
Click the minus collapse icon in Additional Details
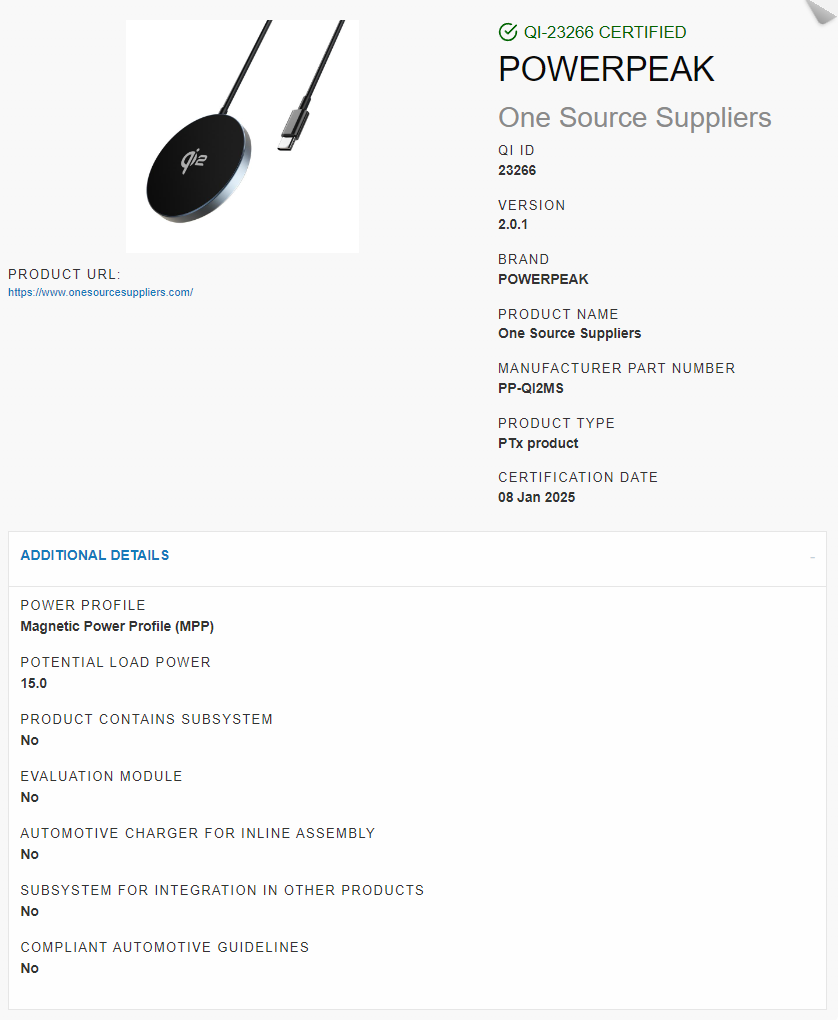(812, 557)
